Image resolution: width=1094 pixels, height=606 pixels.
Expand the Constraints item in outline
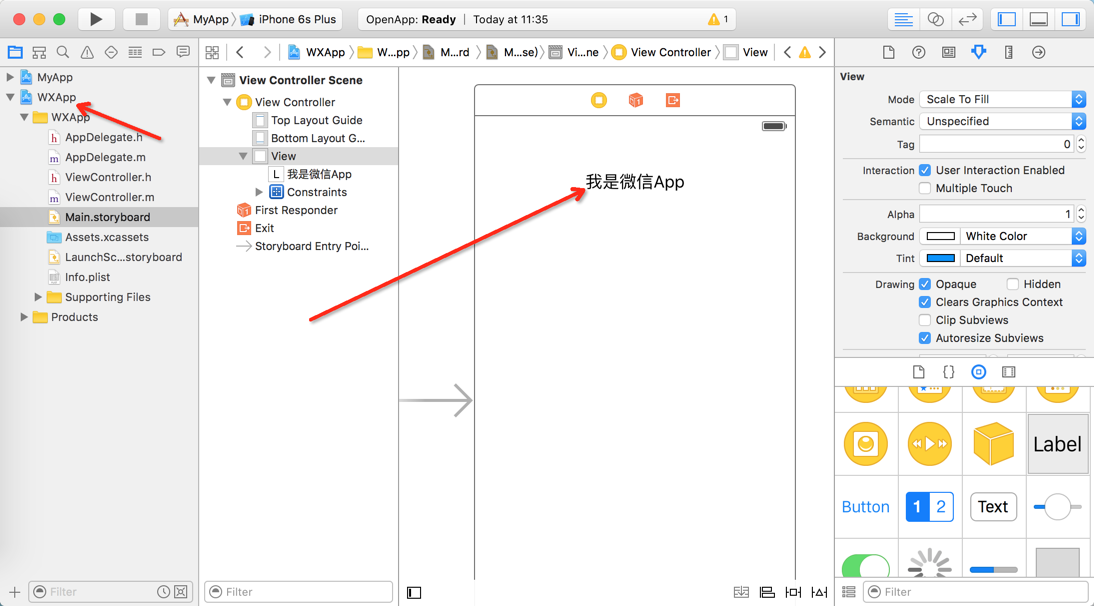click(259, 192)
